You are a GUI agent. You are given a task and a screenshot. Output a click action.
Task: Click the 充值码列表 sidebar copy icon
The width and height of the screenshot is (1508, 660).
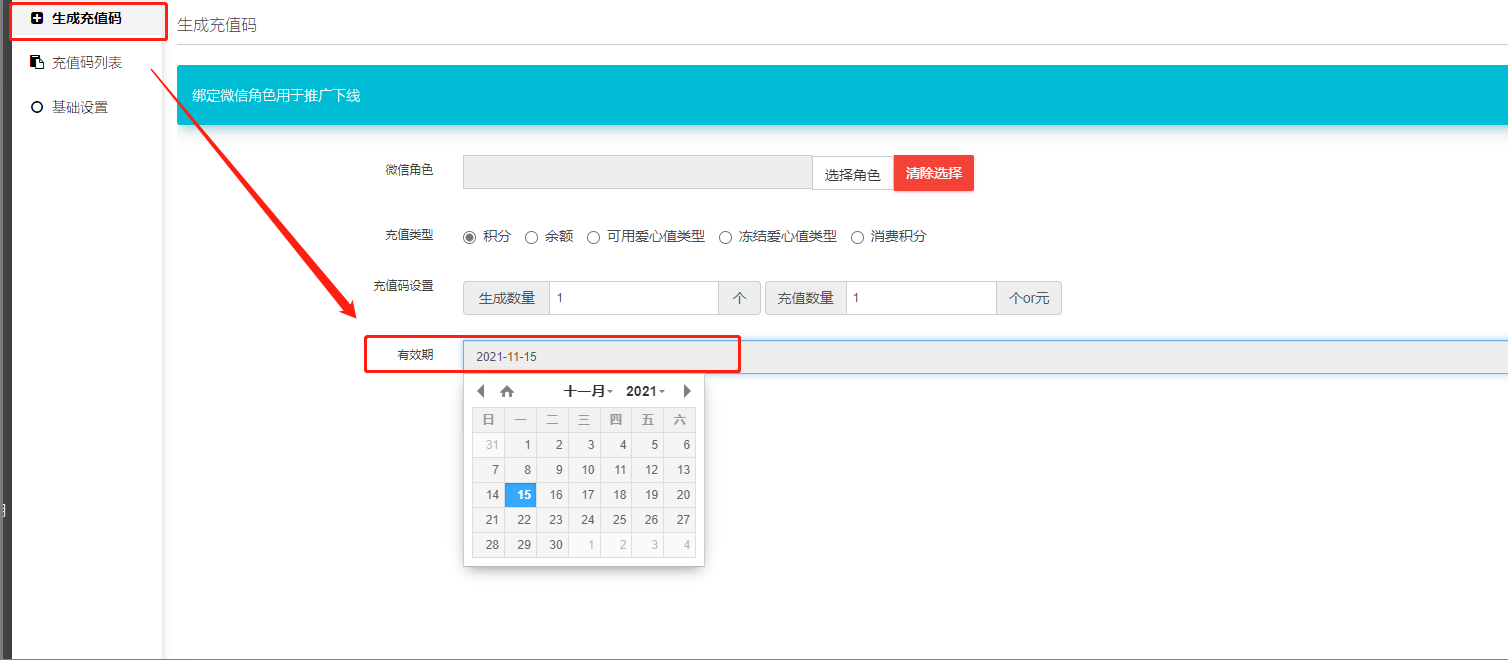[x=37, y=62]
